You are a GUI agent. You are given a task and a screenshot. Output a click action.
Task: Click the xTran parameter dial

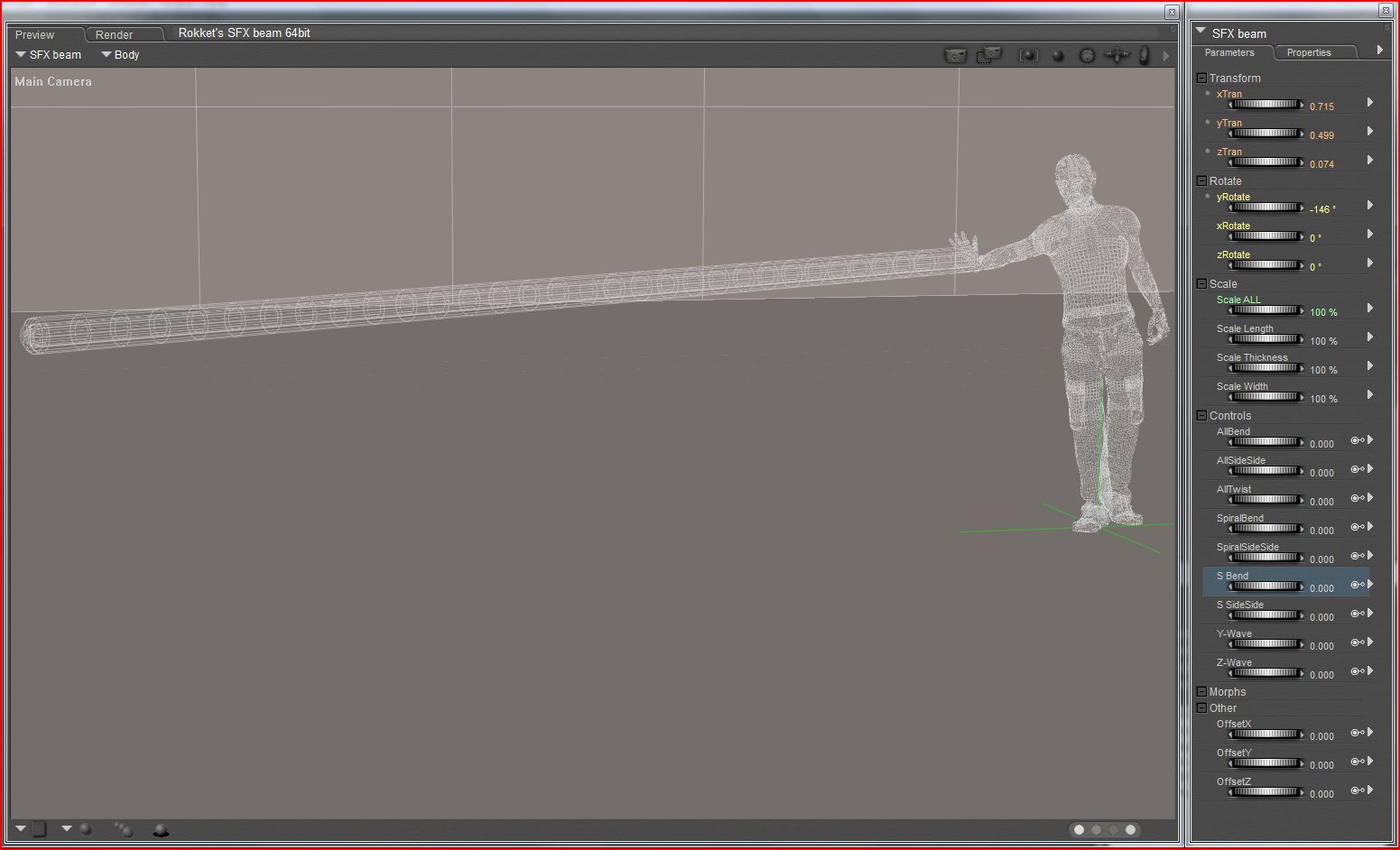tap(1266, 105)
